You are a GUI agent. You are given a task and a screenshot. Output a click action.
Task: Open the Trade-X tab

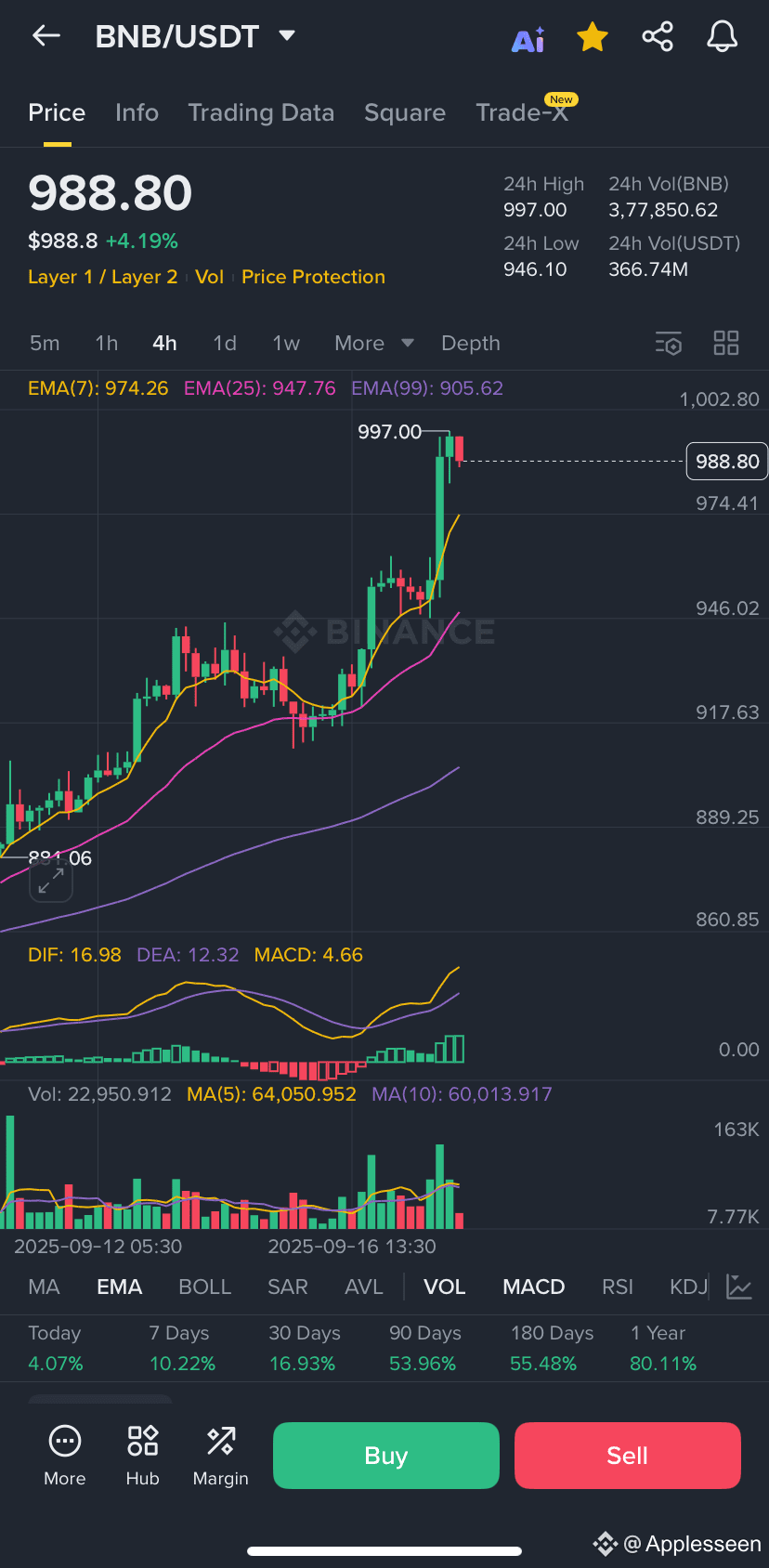[522, 112]
